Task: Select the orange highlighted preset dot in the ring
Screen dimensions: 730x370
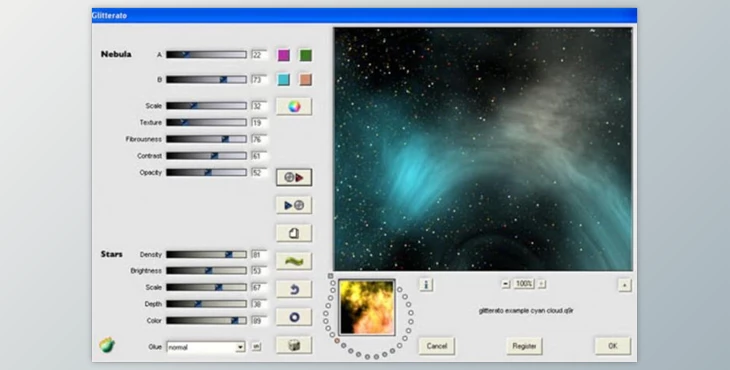Action: click(337, 341)
